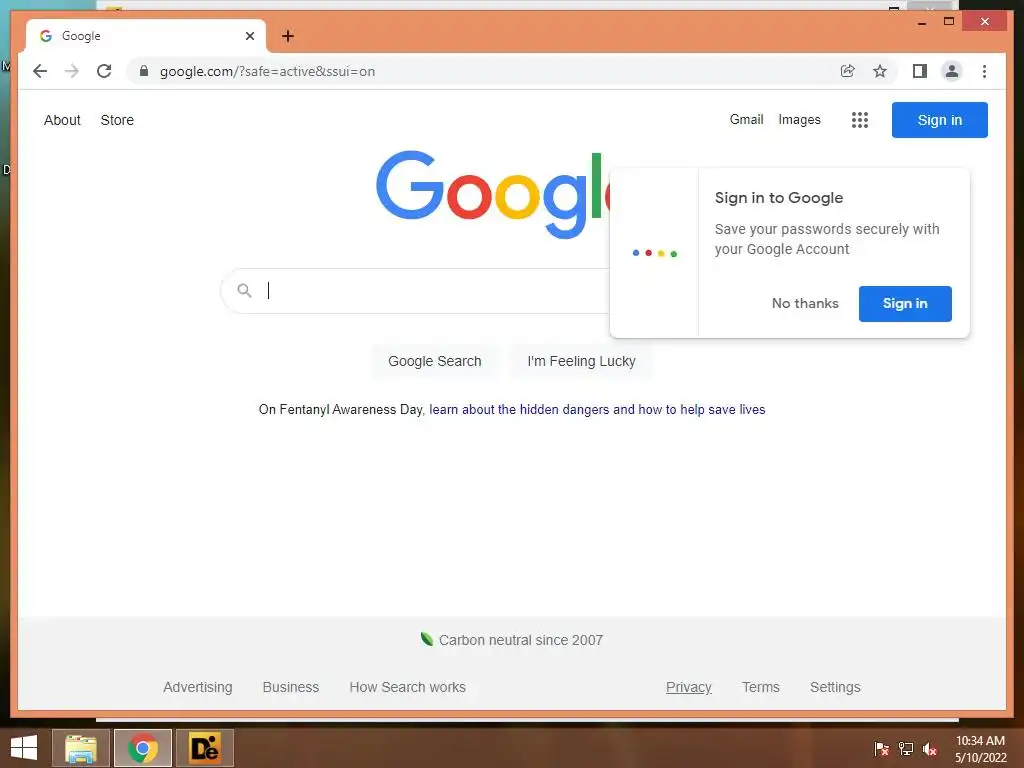Open the Settings link in the footer
Viewport: 1024px width, 768px height.
[x=835, y=687]
